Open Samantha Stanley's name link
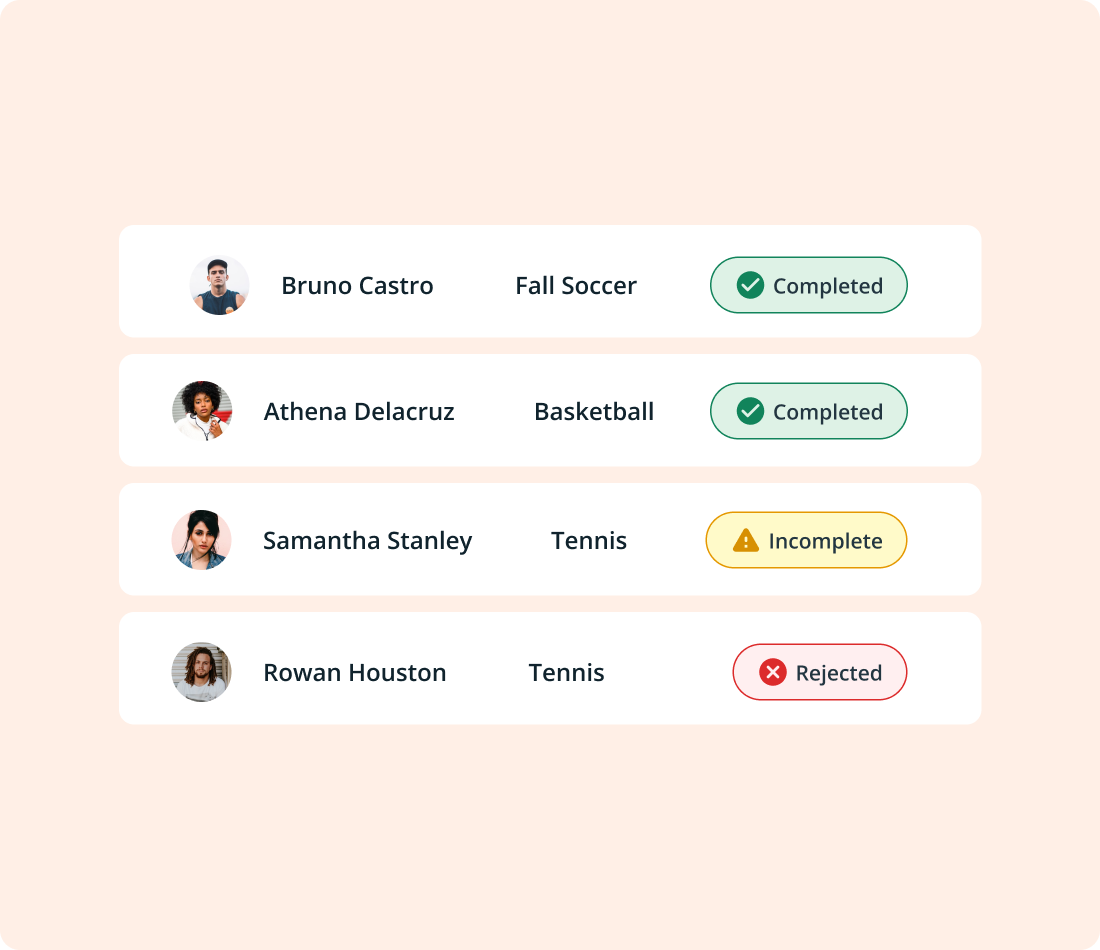This screenshot has width=1100, height=950. point(367,541)
